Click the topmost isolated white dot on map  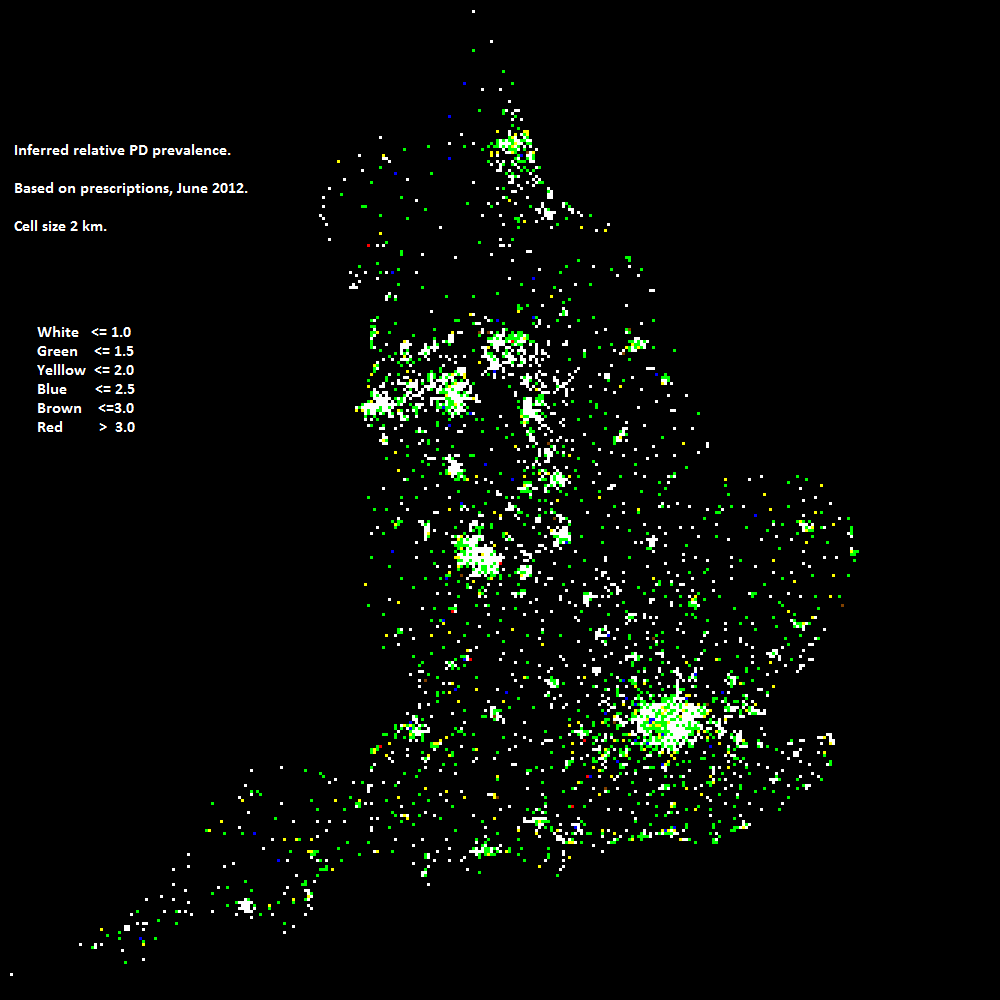pyautogui.click(x=473, y=11)
